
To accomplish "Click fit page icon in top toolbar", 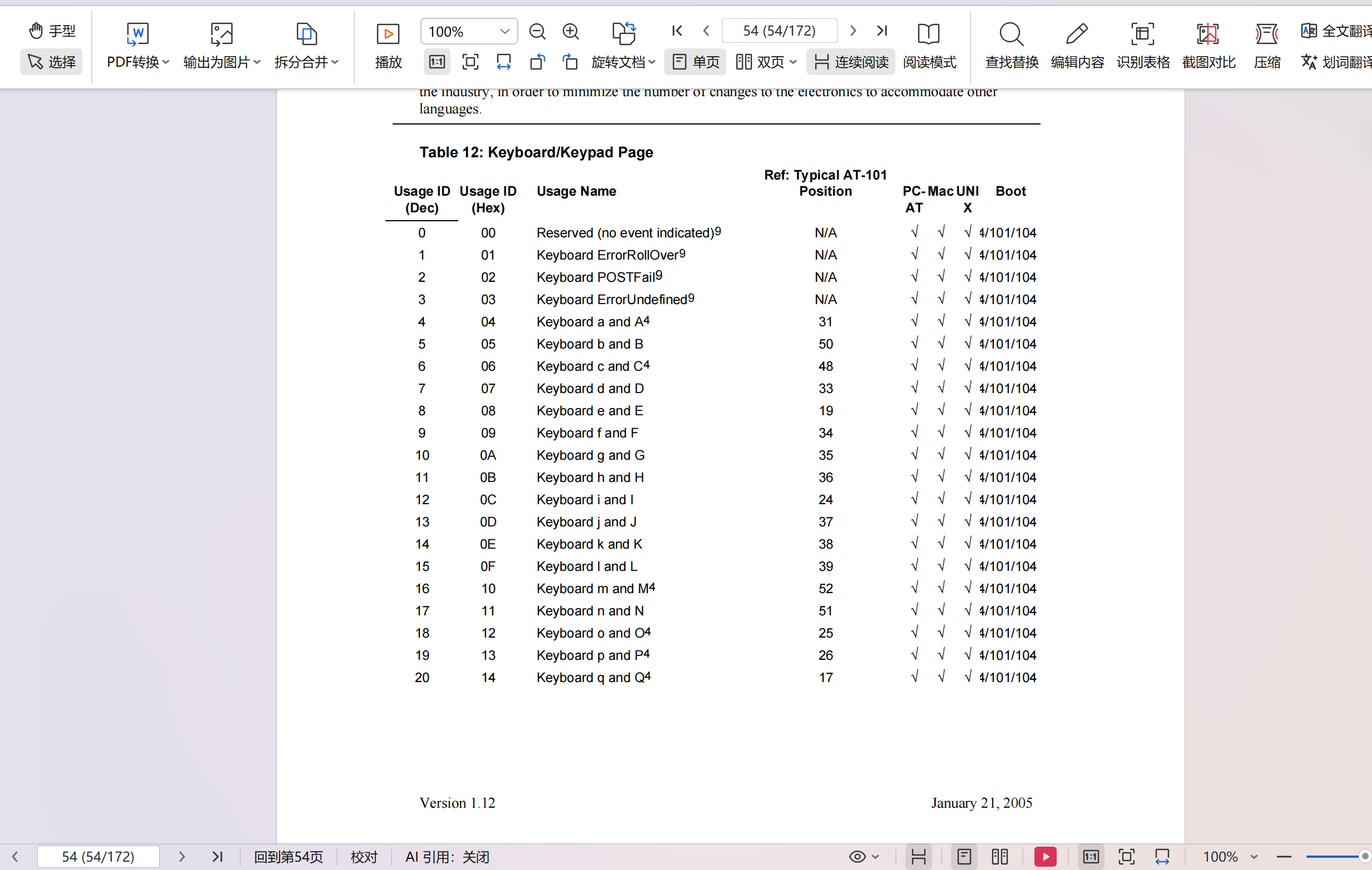I will (470, 62).
